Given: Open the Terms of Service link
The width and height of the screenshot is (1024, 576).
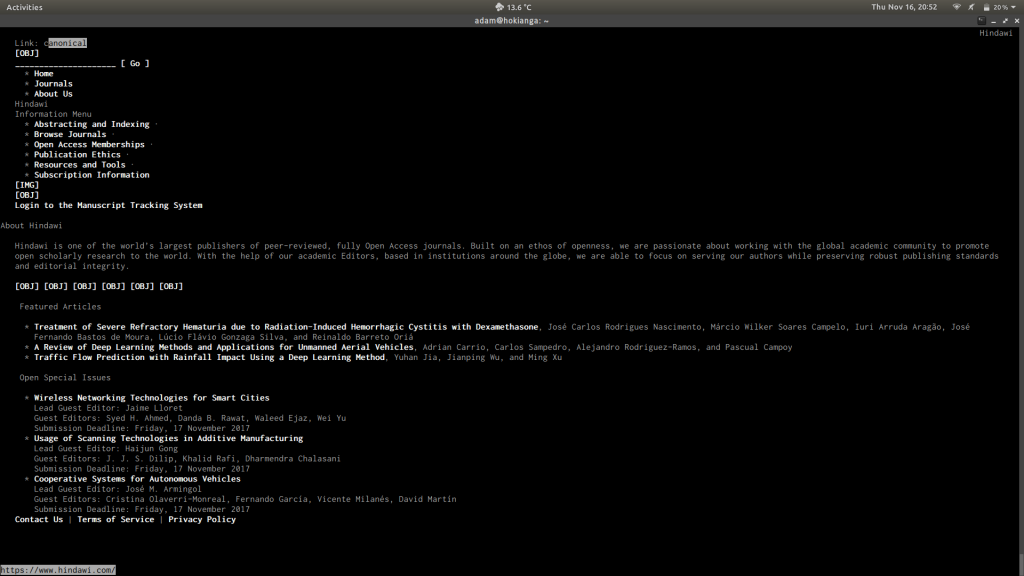Looking at the screenshot, I should tap(116, 519).
